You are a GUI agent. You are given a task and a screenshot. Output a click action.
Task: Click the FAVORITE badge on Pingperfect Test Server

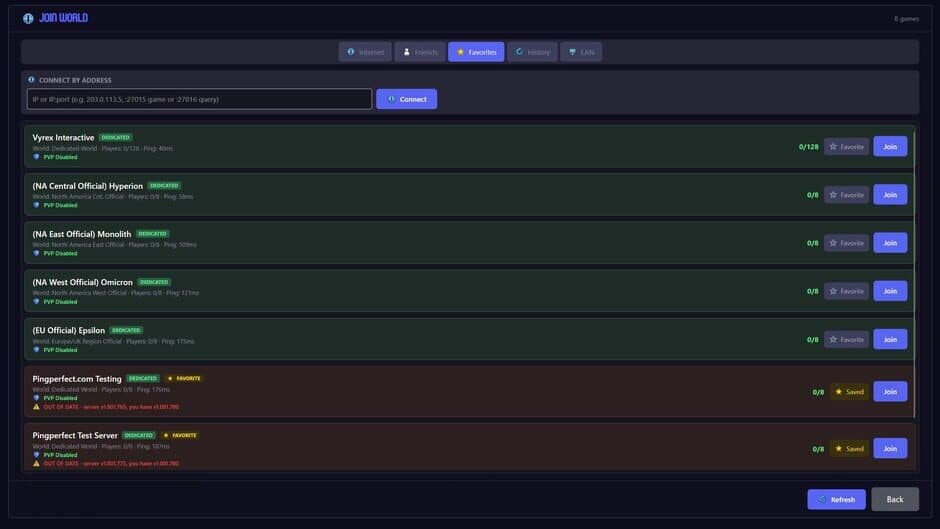pos(181,435)
